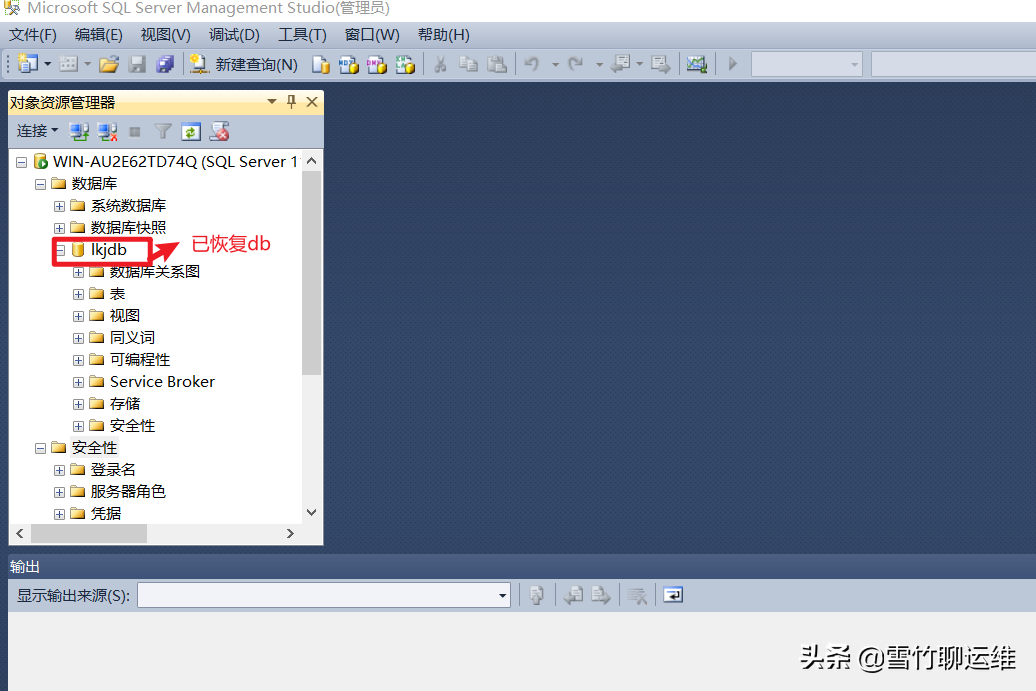Select the 存储 storage folder

tap(125, 404)
